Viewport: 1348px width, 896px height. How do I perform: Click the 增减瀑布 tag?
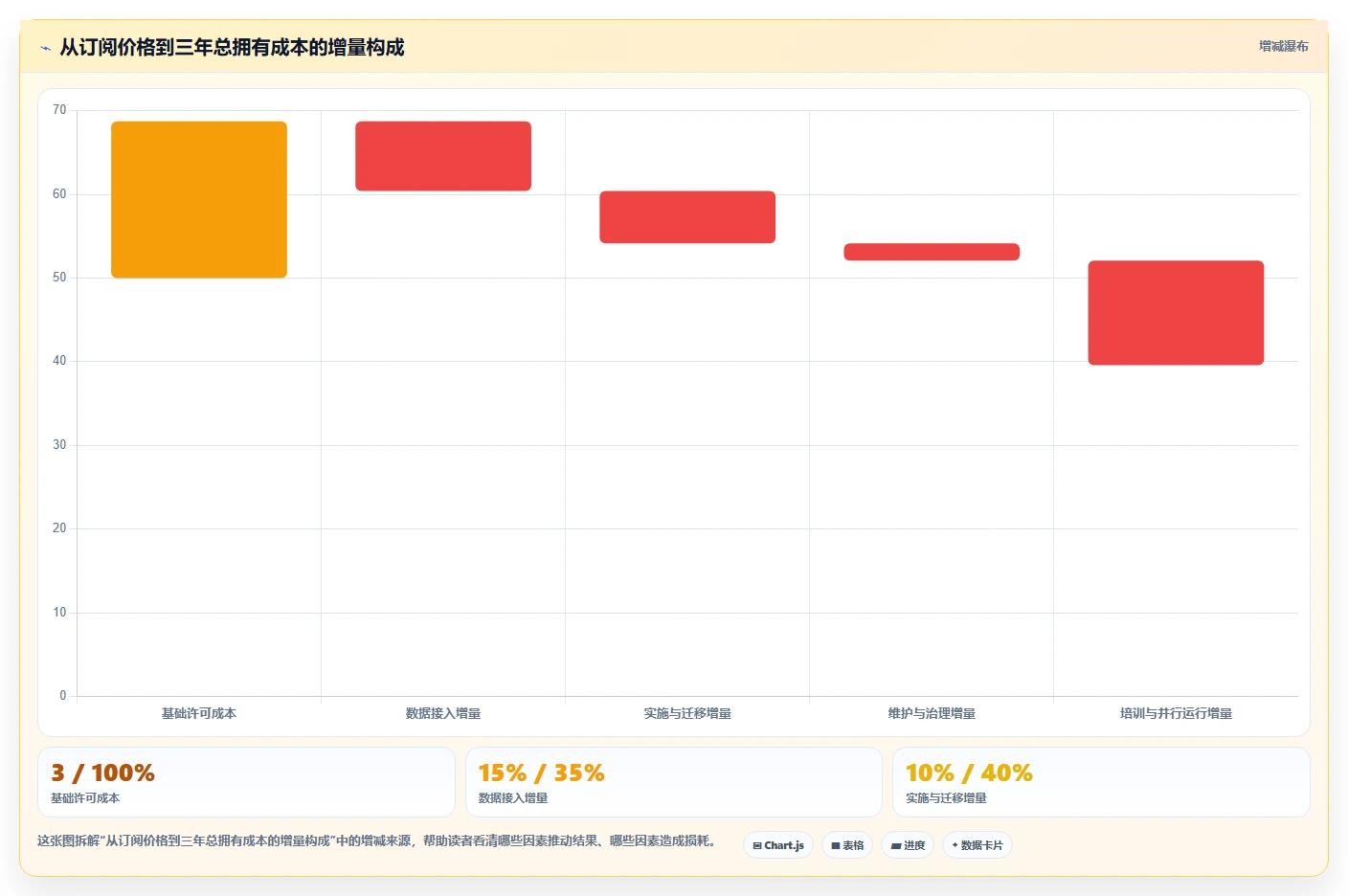(x=1283, y=46)
